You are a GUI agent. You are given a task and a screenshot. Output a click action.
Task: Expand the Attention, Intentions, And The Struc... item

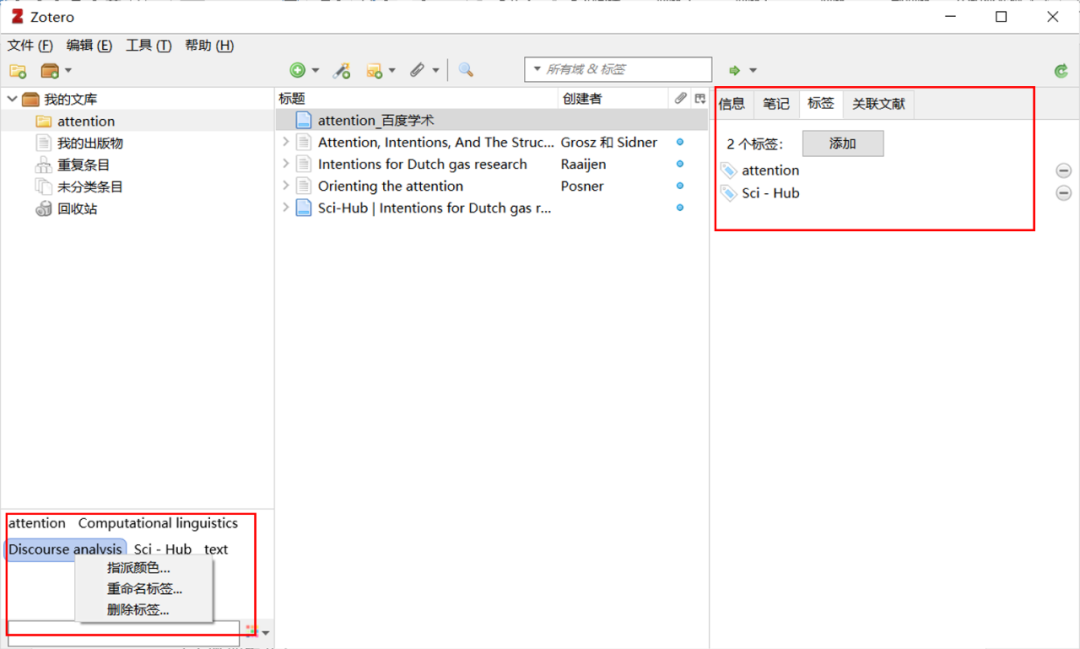[x=286, y=142]
